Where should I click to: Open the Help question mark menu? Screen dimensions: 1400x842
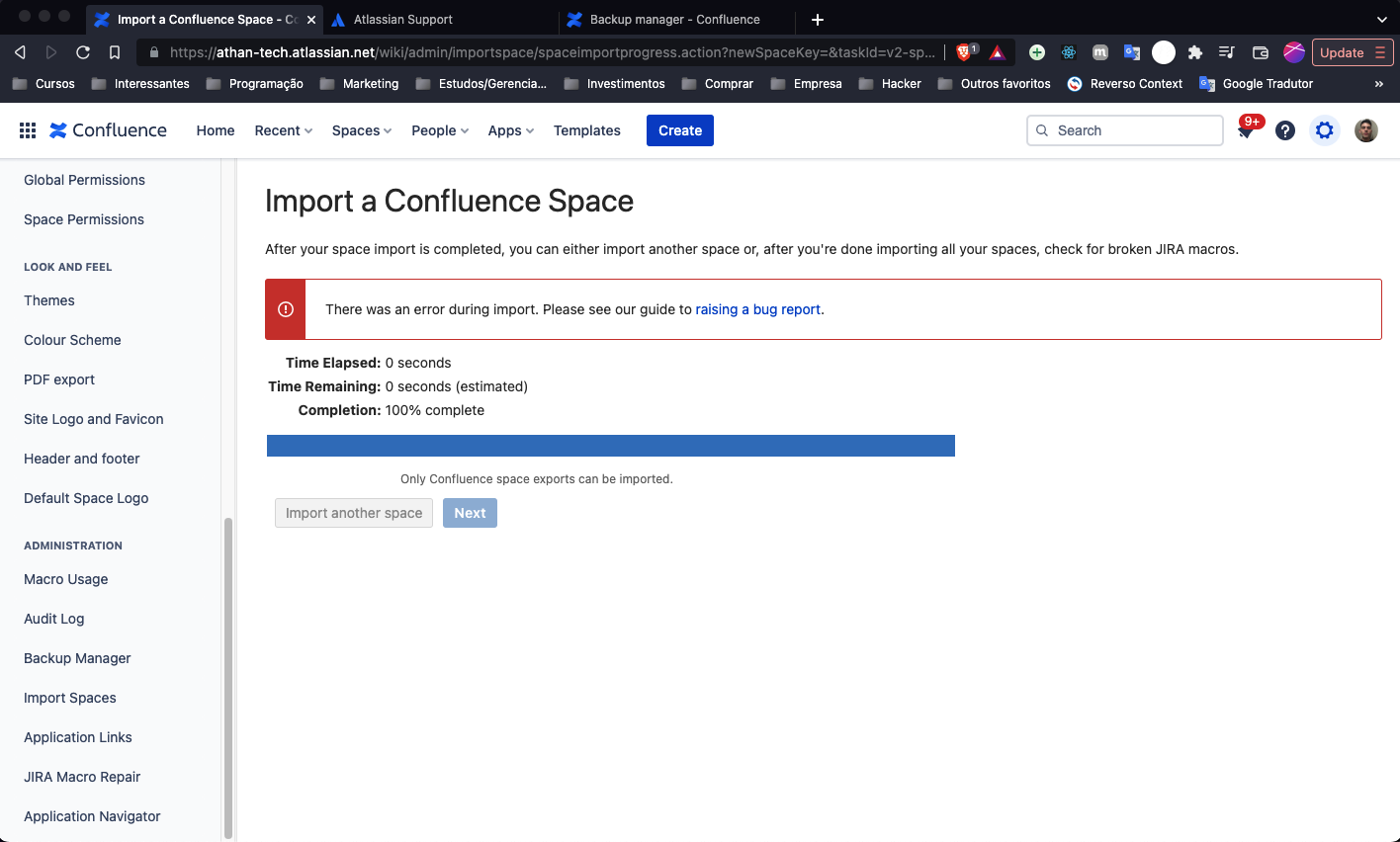point(1285,130)
